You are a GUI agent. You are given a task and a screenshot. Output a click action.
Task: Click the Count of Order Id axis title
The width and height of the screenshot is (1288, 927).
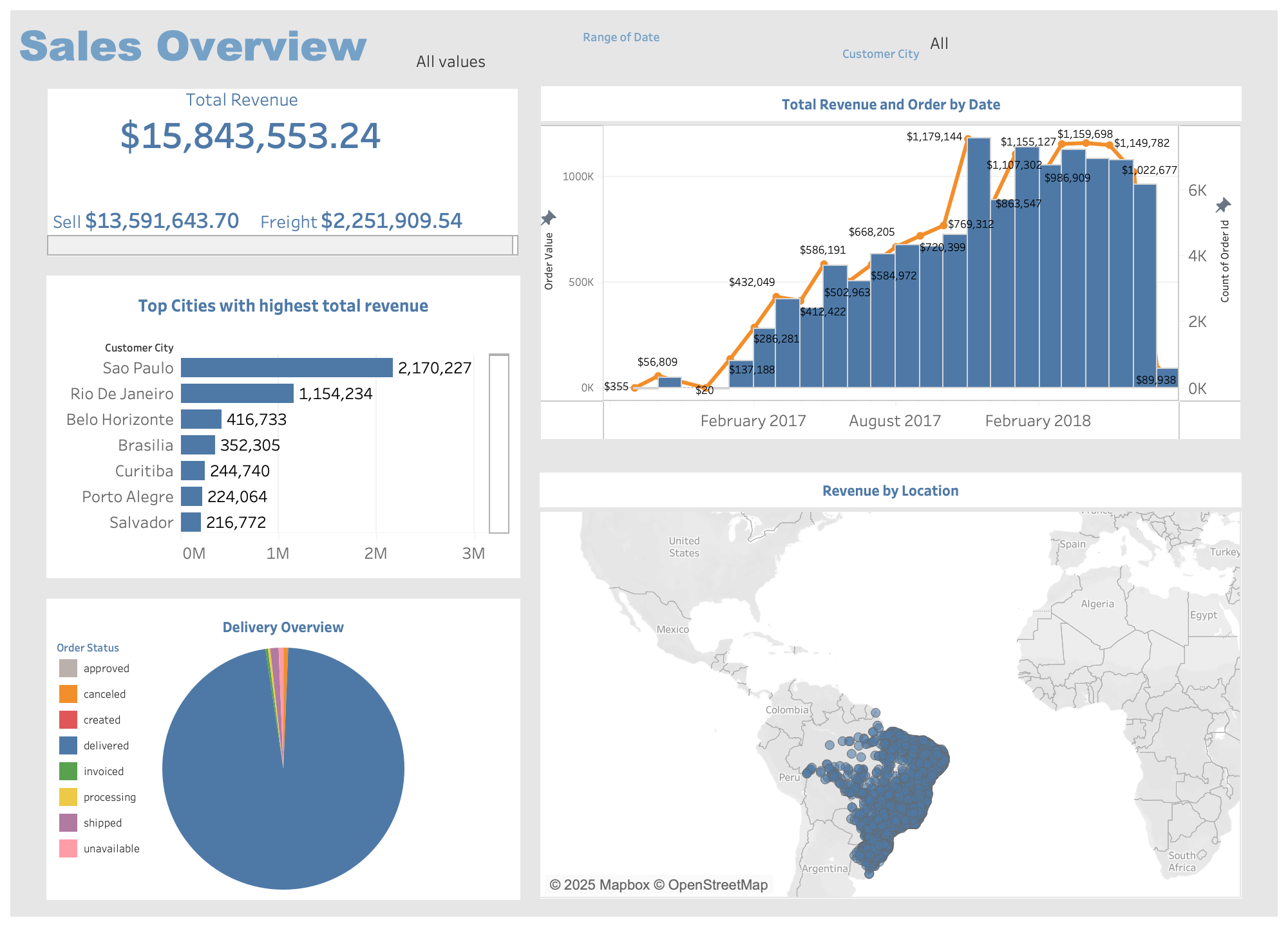(x=1225, y=261)
